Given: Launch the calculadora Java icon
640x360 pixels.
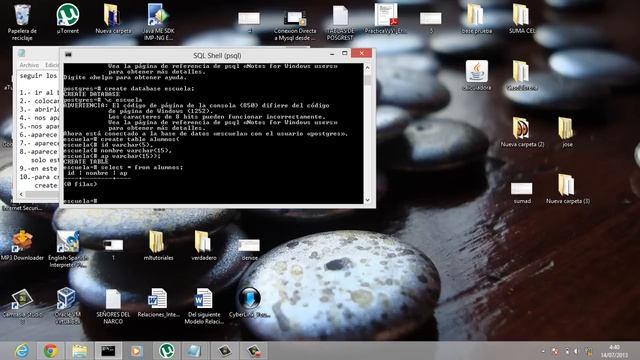Looking at the screenshot, I should [477, 75].
